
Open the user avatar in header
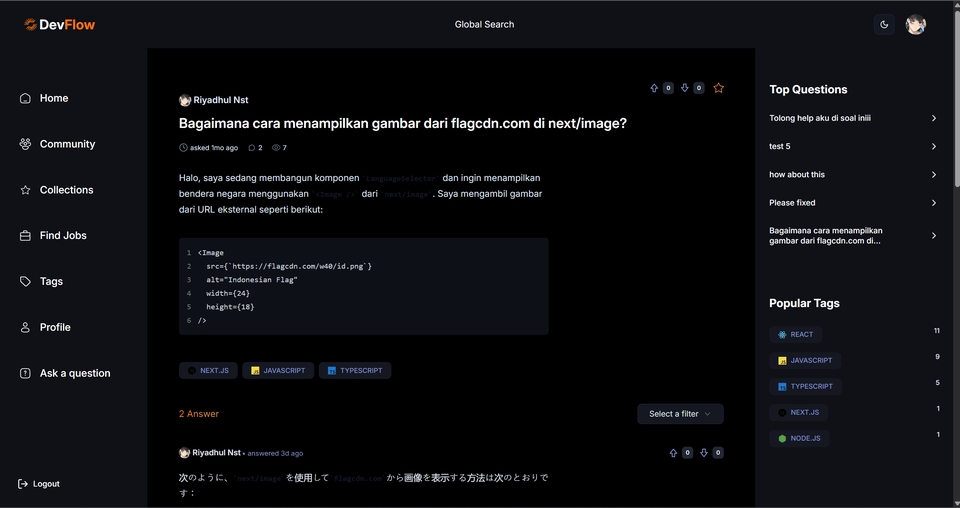point(915,24)
